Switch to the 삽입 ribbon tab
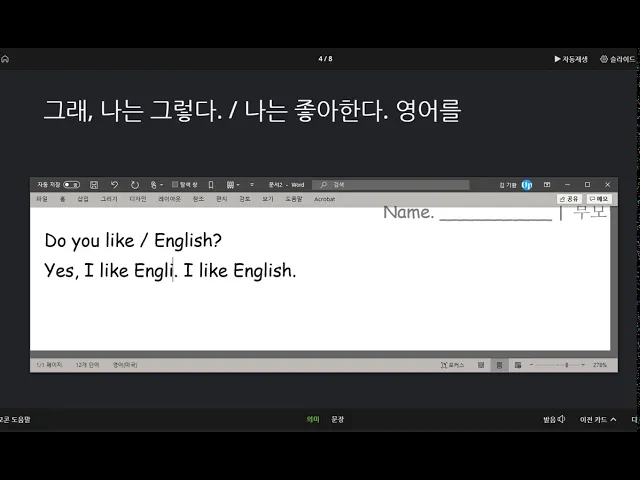The image size is (640, 480). coord(83,199)
